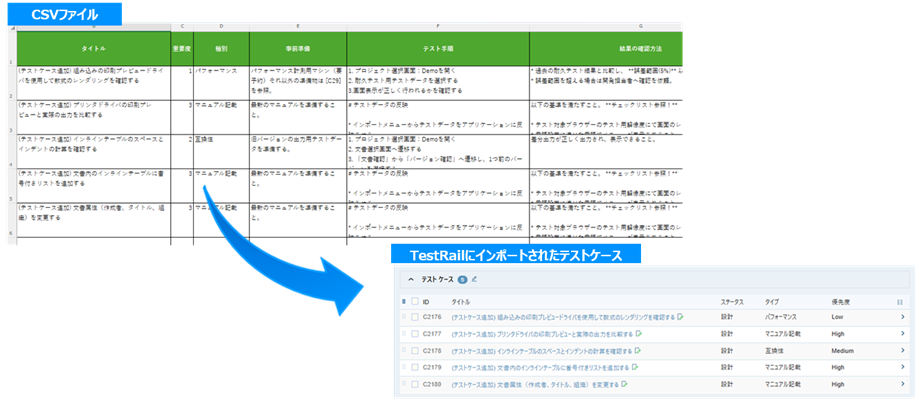Toggle the select-all checkbox in the header
The height and width of the screenshot is (404, 920).
(x=414, y=300)
